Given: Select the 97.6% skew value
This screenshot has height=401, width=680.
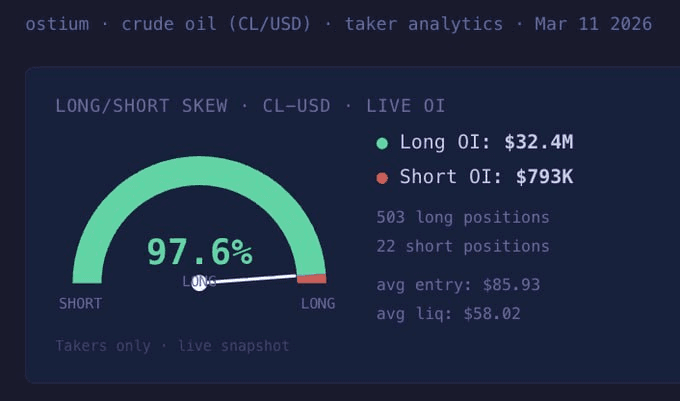Looking at the screenshot, I should coord(199,251).
